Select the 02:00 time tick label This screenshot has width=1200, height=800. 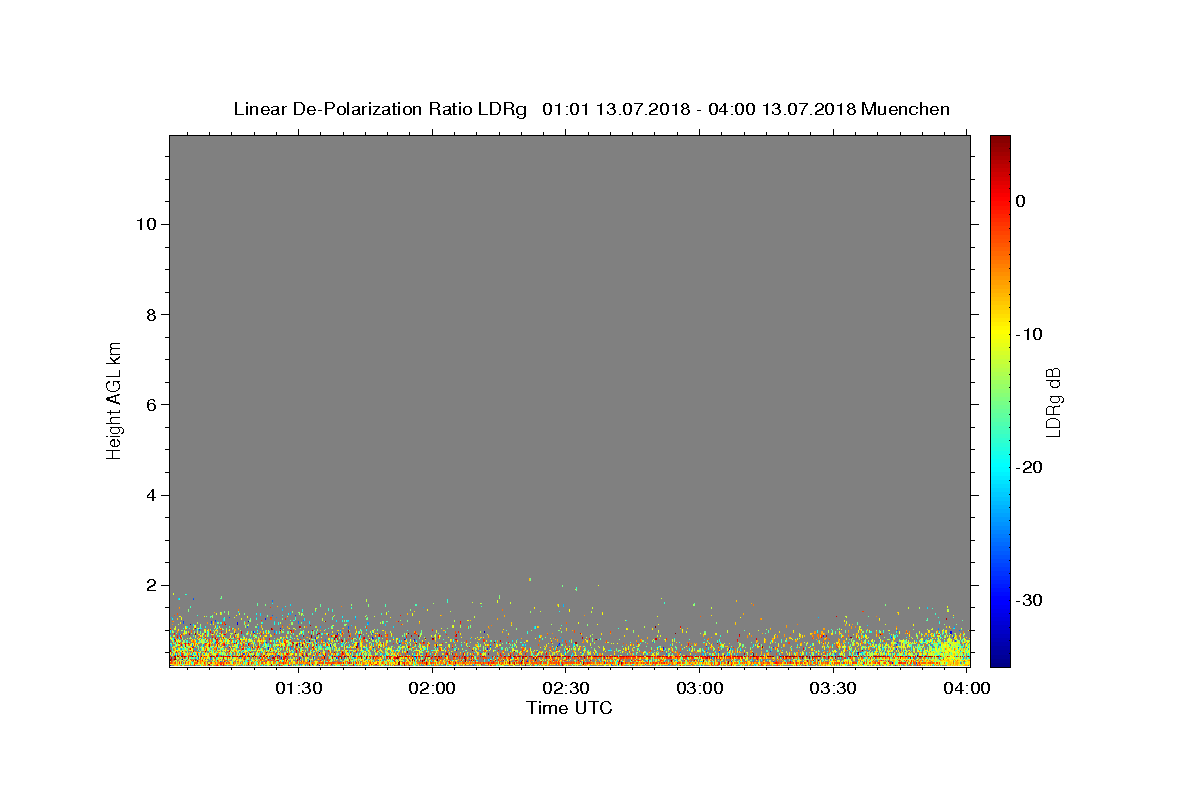click(433, 689)
